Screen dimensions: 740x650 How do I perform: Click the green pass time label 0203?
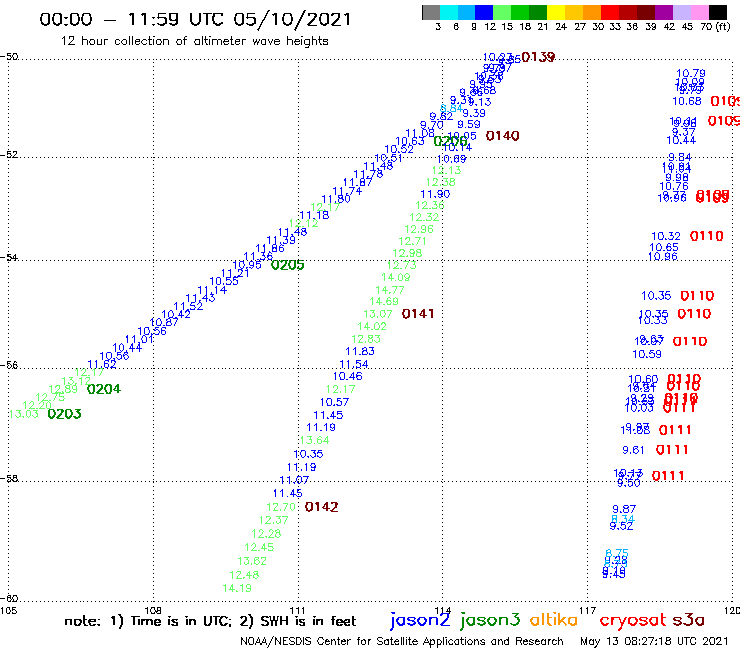[65, 414]
